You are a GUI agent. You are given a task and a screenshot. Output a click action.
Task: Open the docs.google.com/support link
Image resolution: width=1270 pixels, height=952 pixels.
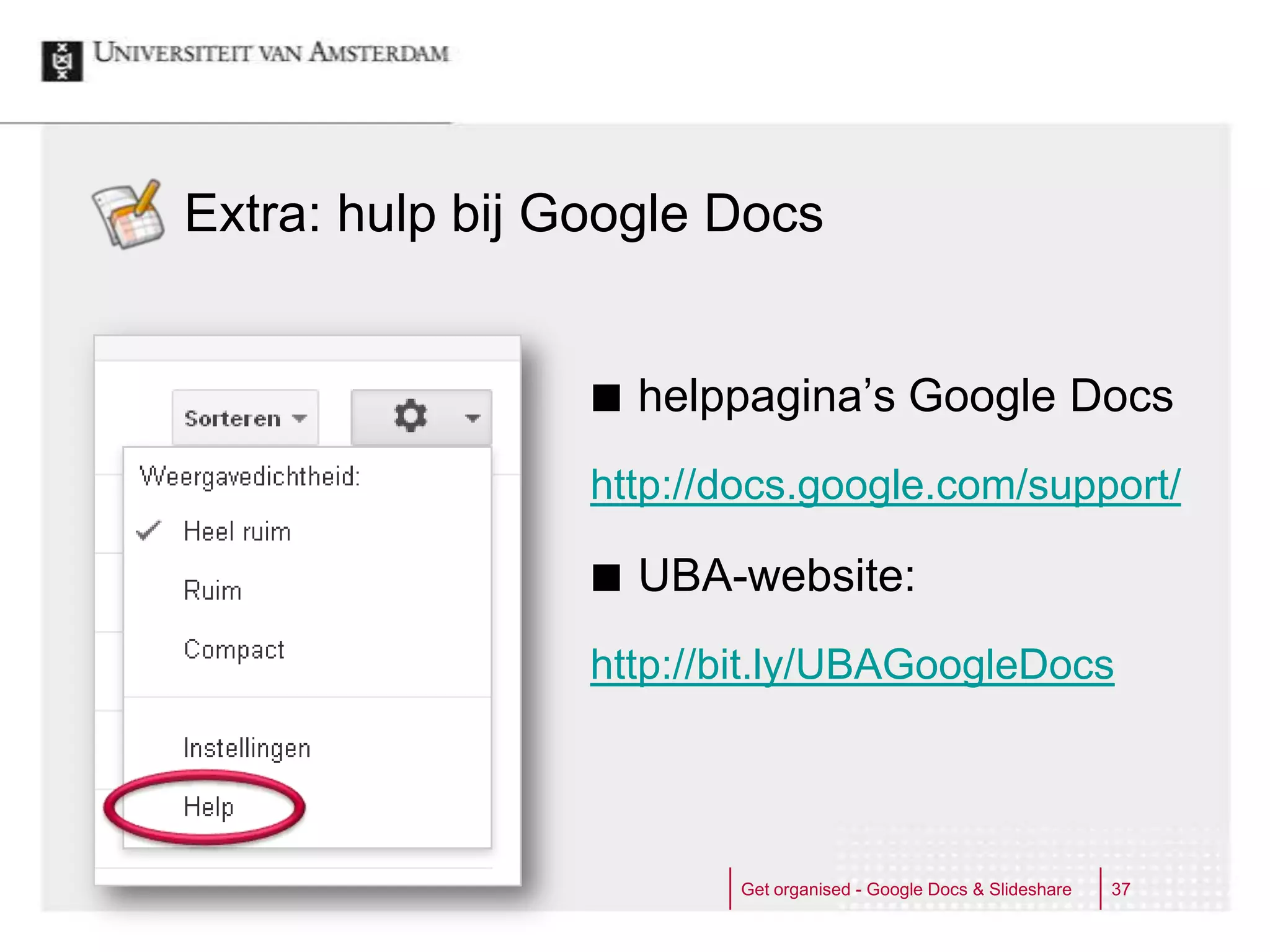[885, 485]
